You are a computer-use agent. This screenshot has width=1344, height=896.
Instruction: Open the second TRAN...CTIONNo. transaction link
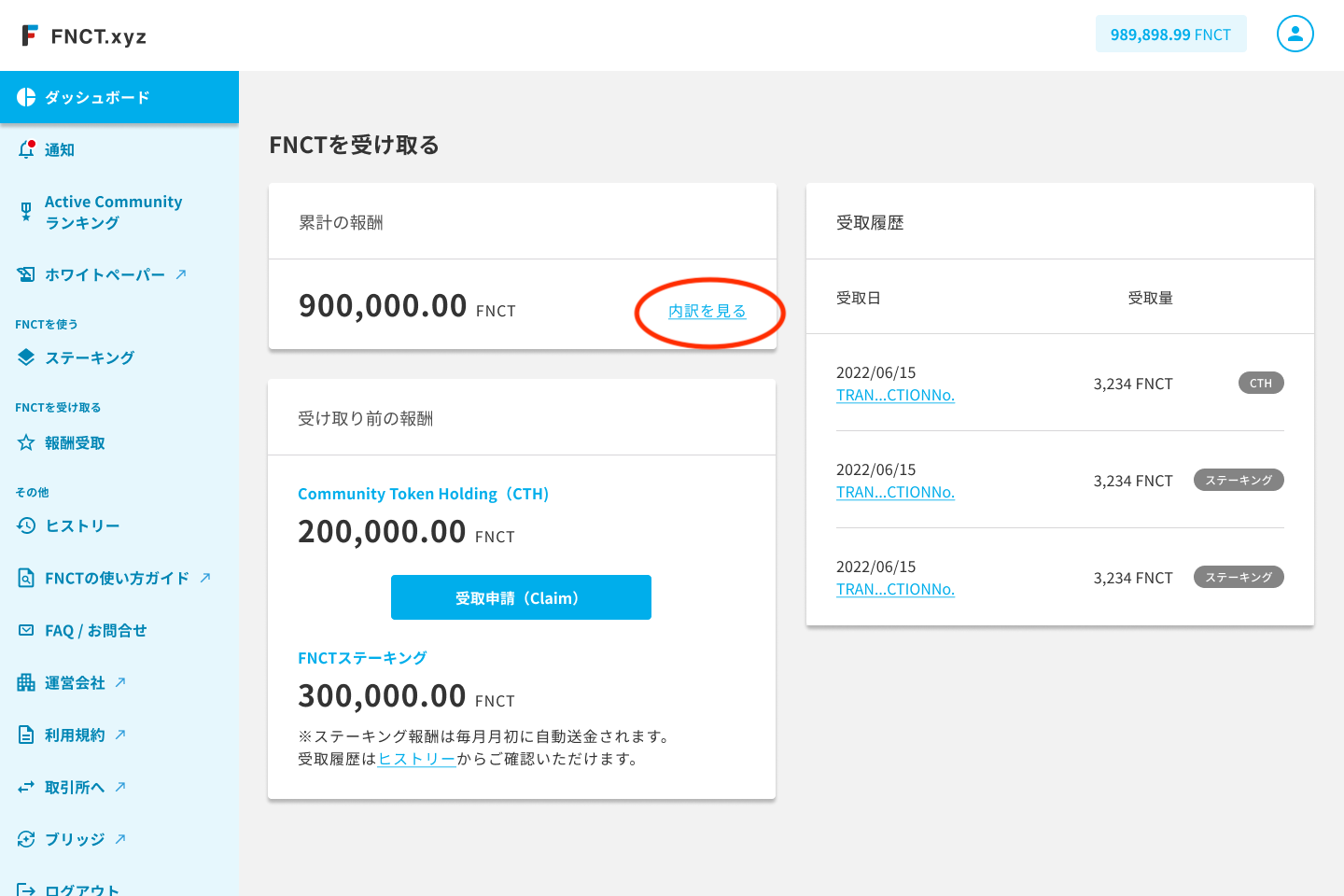pyautogui.click(x=895, y=492)
